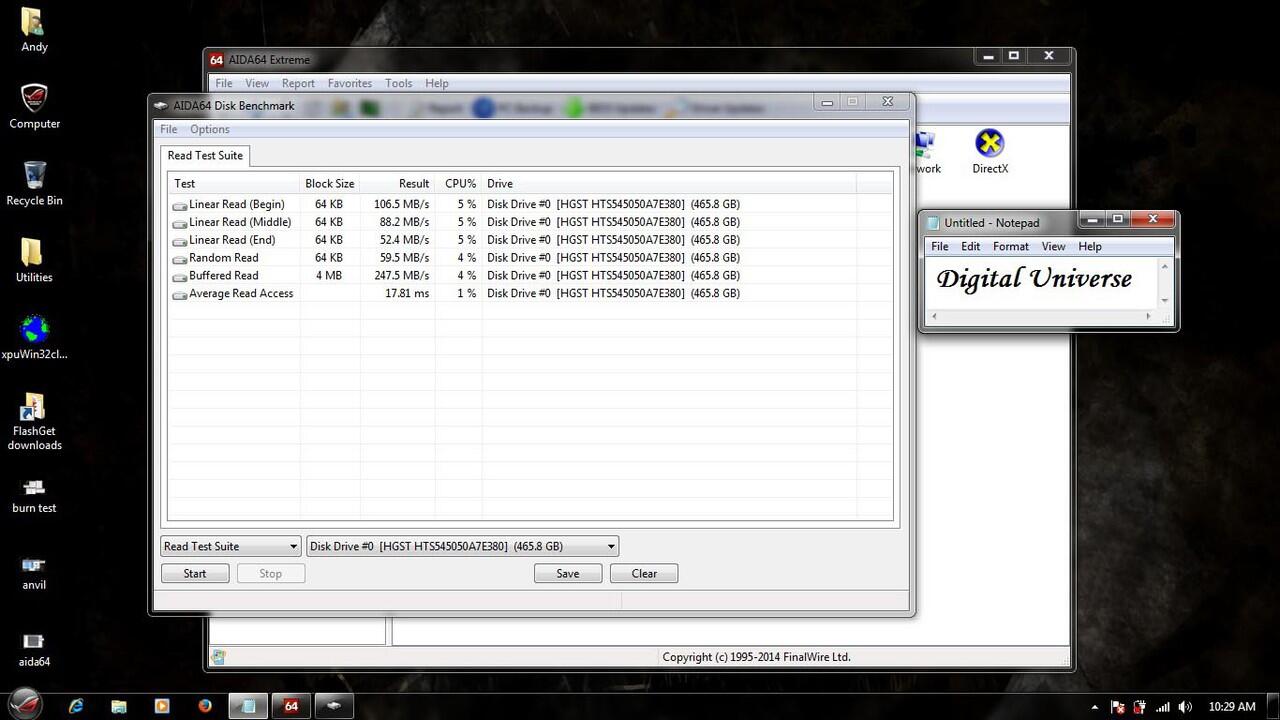Screen dimensions: 1280x720
Task: Open Windows Explorer from the taskbar
Action: point(118,705)
